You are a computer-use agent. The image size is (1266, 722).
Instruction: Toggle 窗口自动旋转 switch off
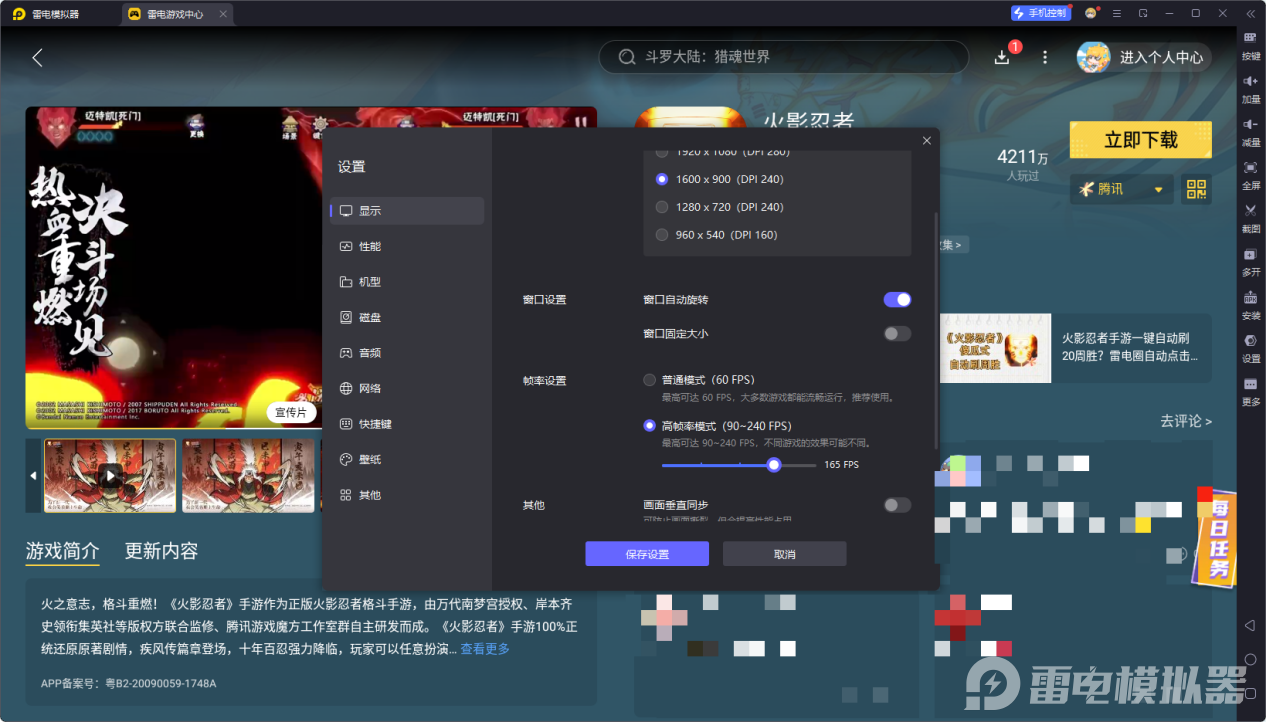pyautogui.click(x=897, y=299)
